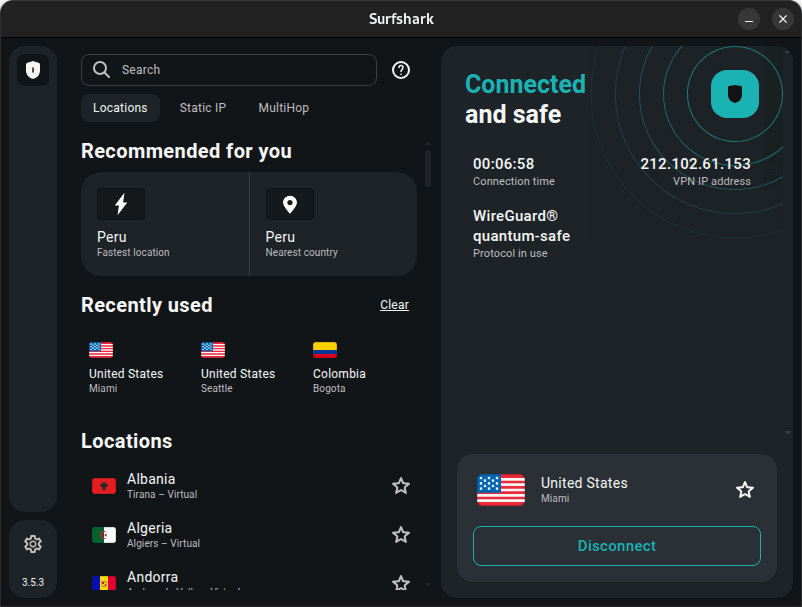Click the magnifier icon in search box
The width and height of the screenshot is (802, 607).
[x=101, y=70]
